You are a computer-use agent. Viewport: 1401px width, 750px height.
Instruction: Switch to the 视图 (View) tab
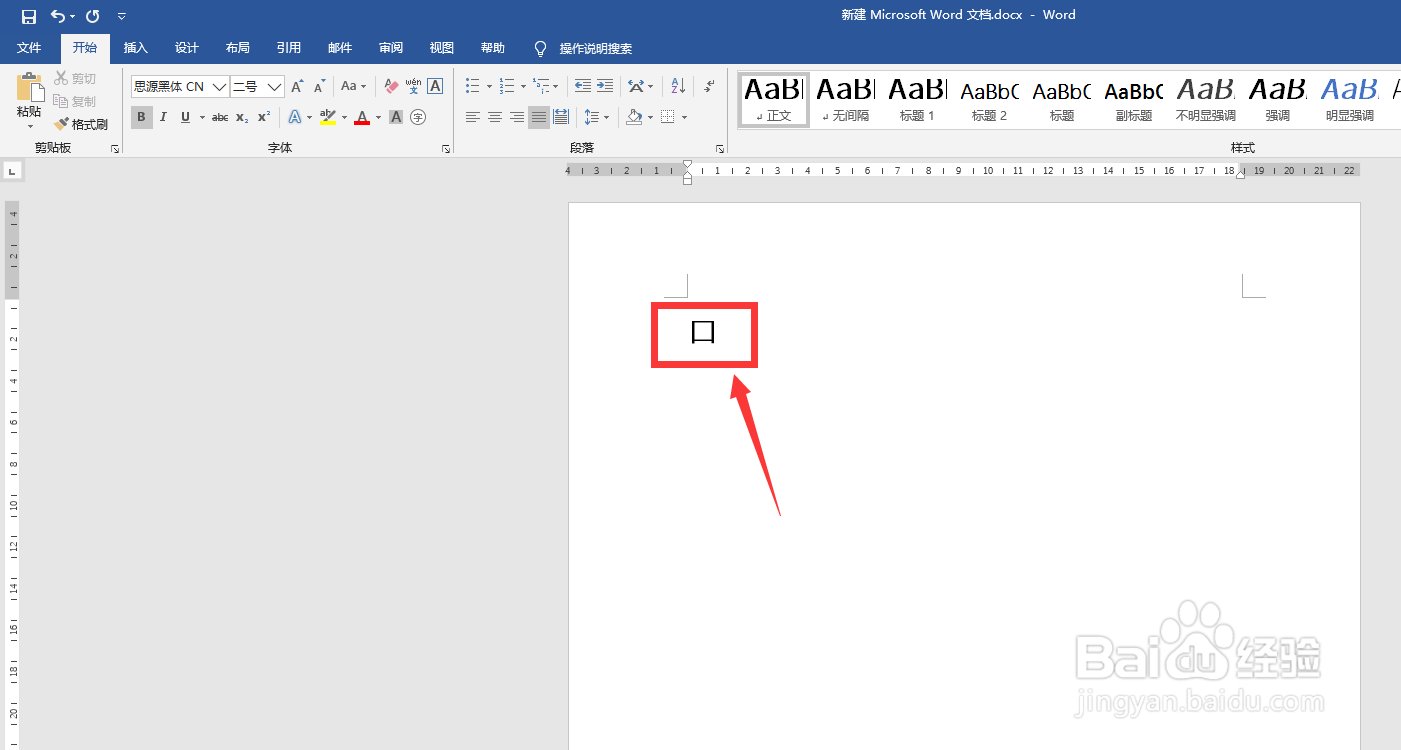click(441, 48)
